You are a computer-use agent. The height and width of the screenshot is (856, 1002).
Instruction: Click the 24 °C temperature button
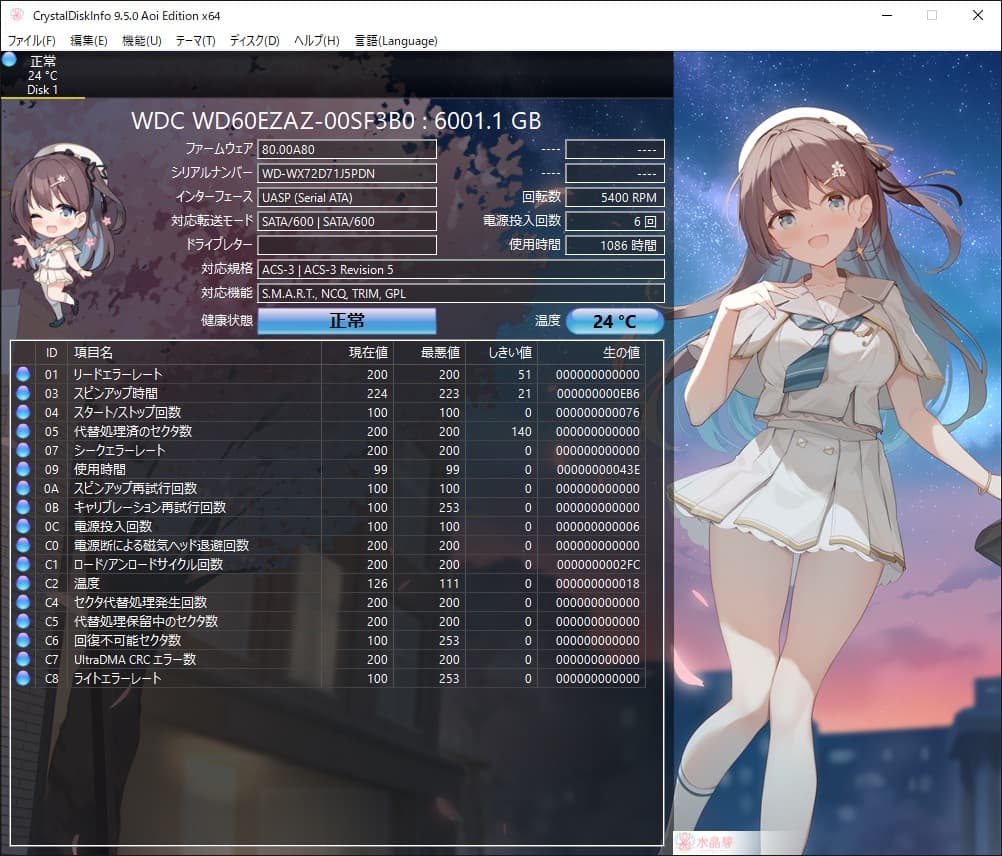coord(616,321)
